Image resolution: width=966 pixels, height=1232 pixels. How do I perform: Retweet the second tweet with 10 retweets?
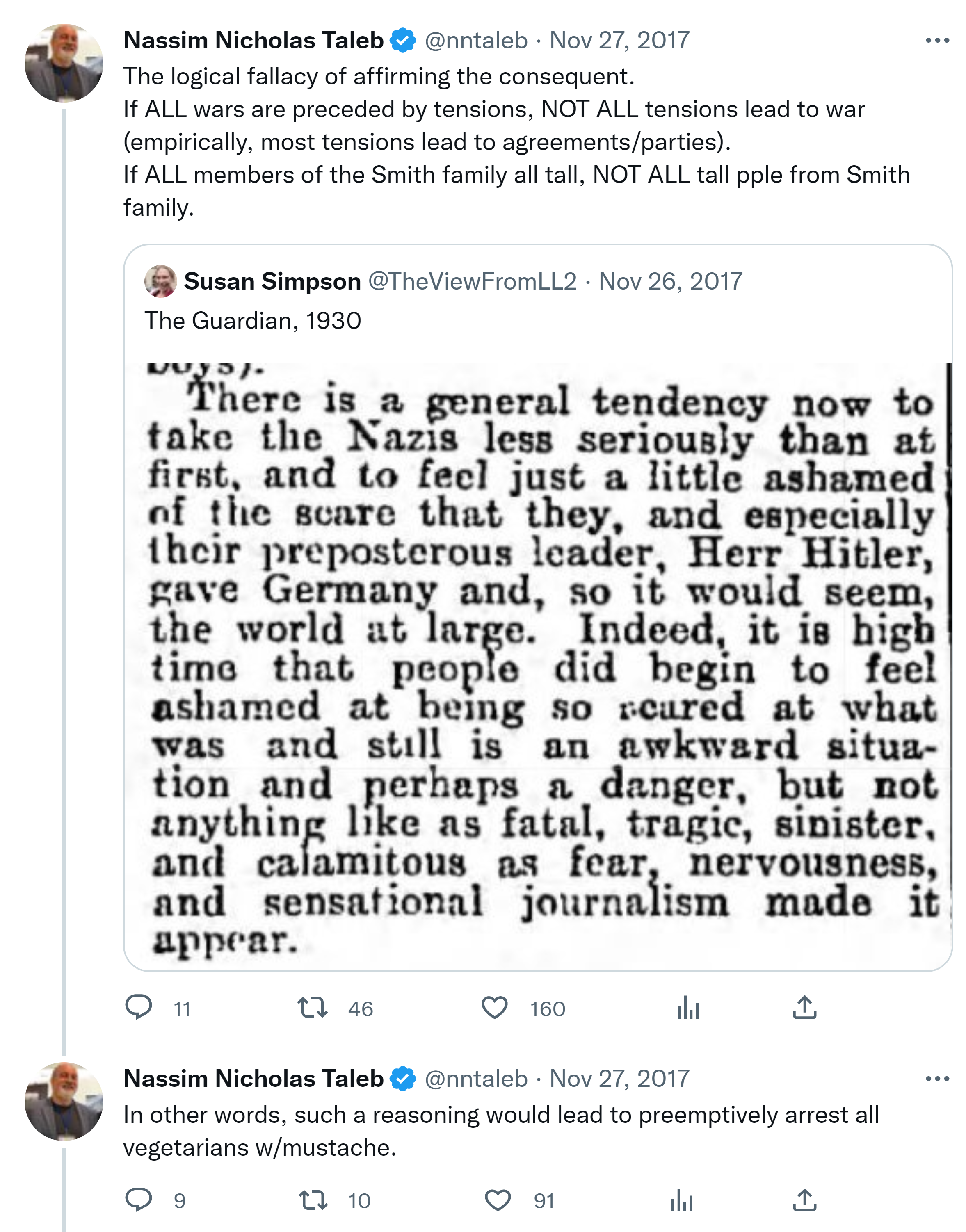pos(313,1200)
